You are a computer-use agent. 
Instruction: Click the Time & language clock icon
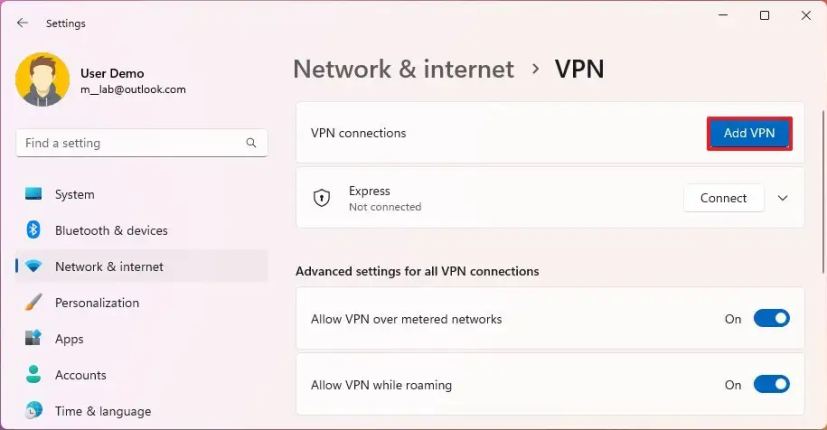(x=34, y=411)
